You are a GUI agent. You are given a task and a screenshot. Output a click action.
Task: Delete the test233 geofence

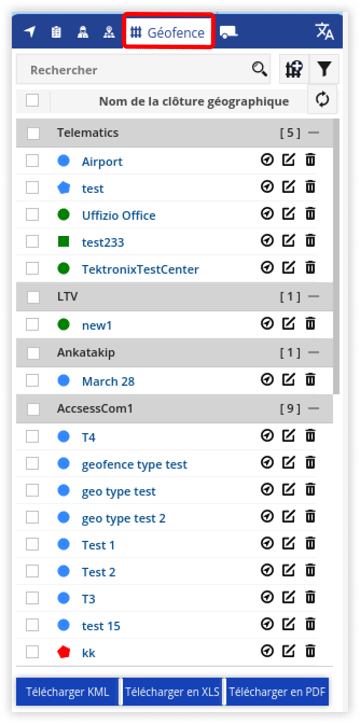click(311, 241)
